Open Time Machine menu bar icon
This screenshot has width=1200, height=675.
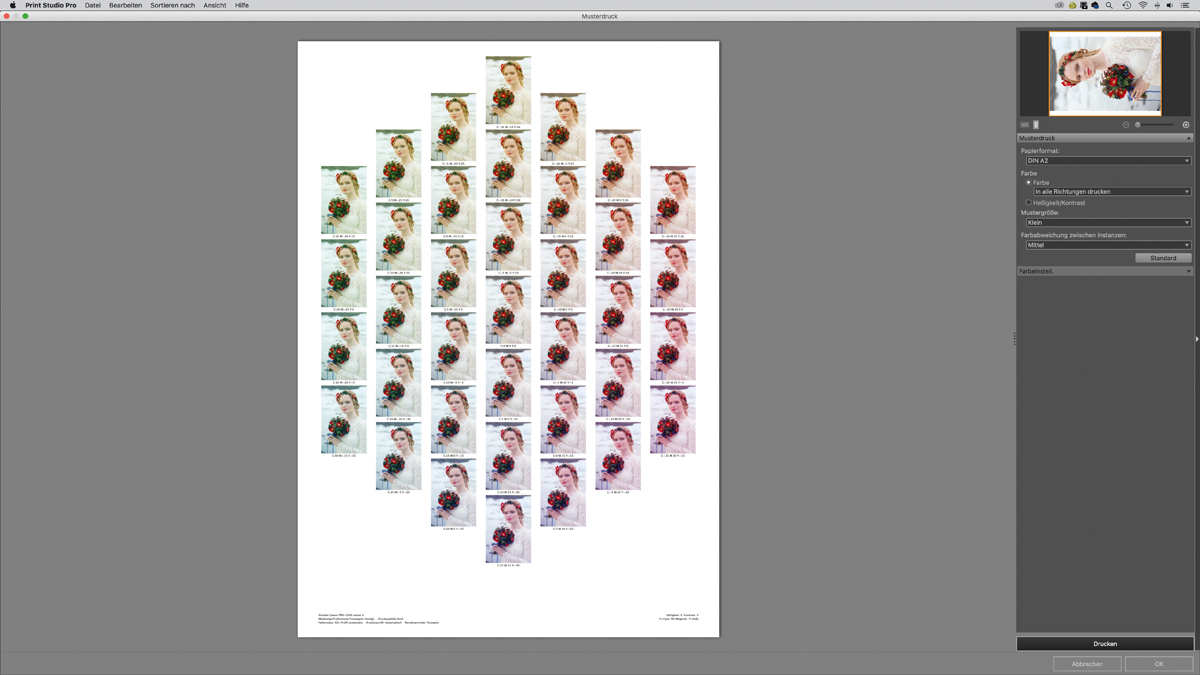(x=1126, y=5)
